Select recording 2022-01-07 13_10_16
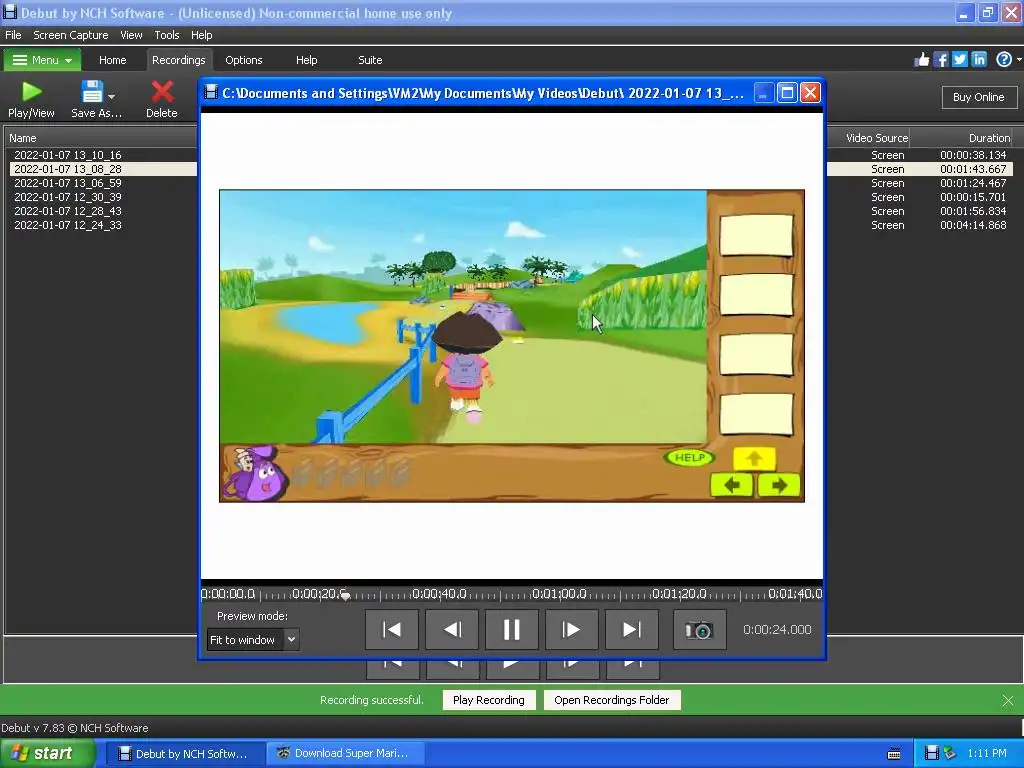This screenshot has height=768, width=1024. [x=68, y=155]
